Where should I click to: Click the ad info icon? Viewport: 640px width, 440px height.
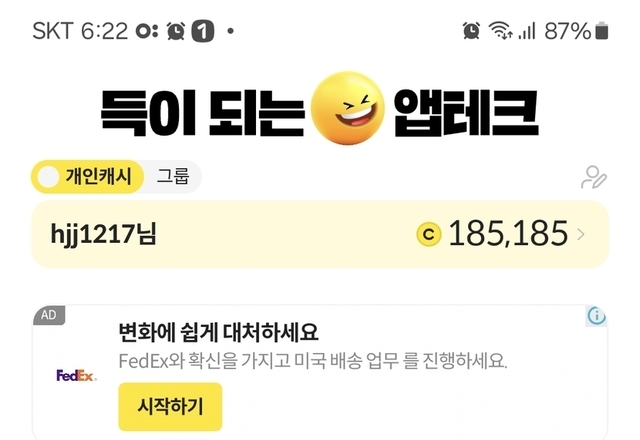click(x=597, y=316)
